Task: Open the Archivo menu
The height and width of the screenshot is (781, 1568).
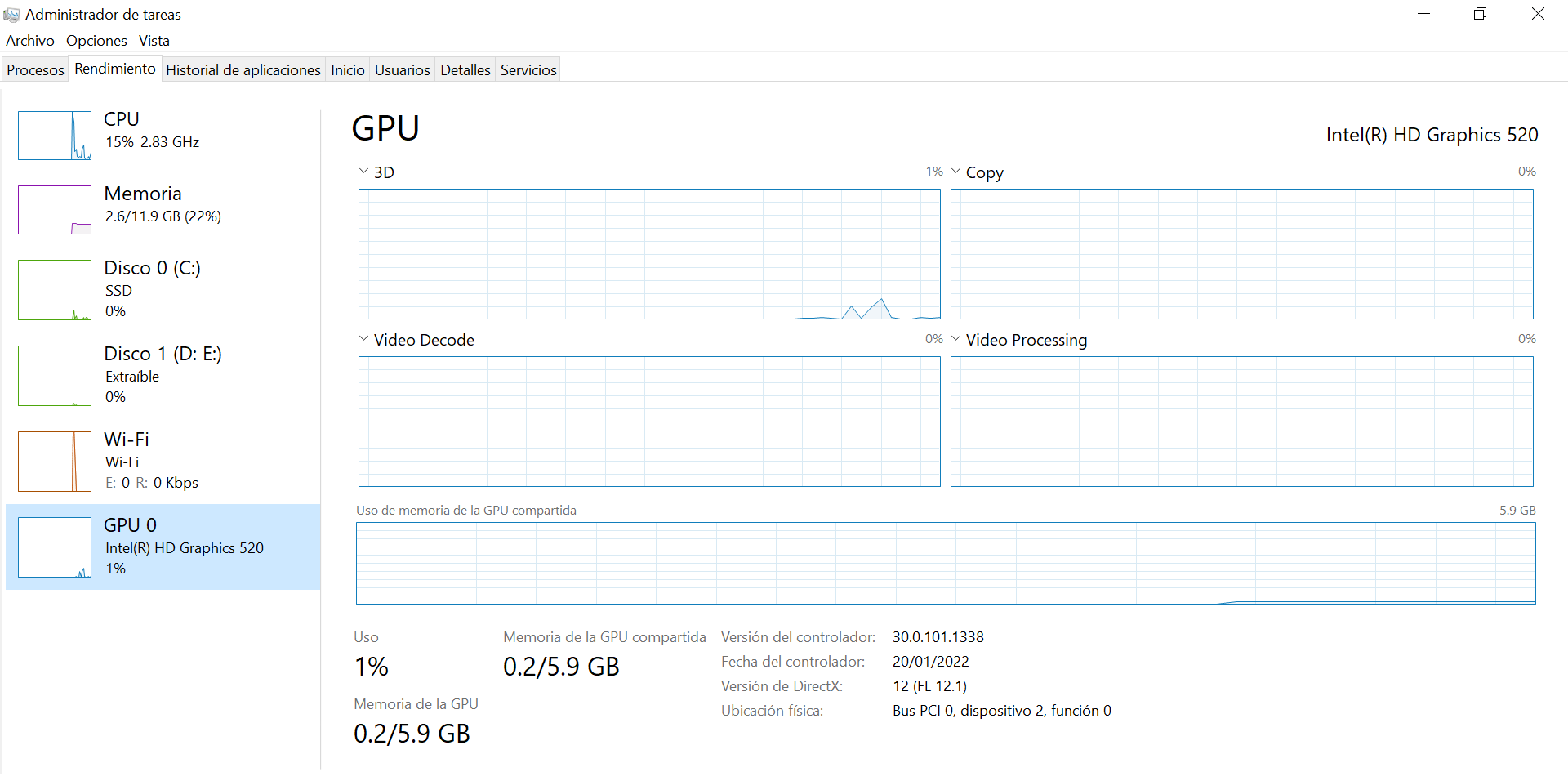Action: click(30, 41)
